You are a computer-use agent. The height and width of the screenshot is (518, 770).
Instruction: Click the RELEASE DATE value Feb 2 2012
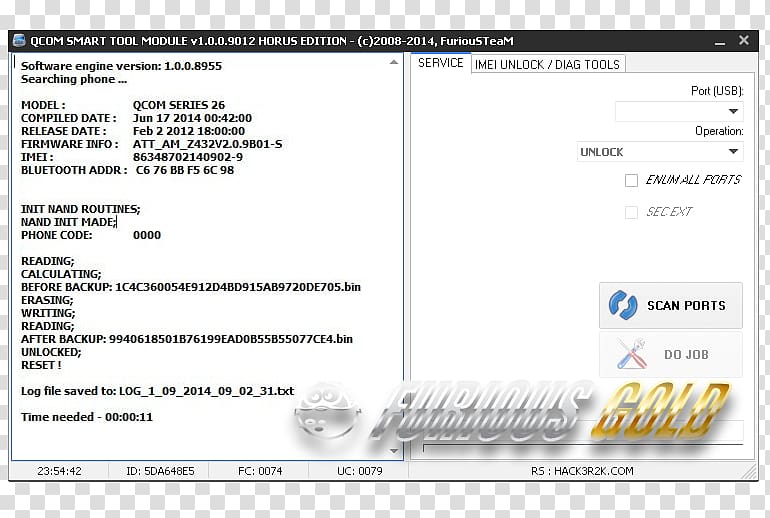click(189, 131)
